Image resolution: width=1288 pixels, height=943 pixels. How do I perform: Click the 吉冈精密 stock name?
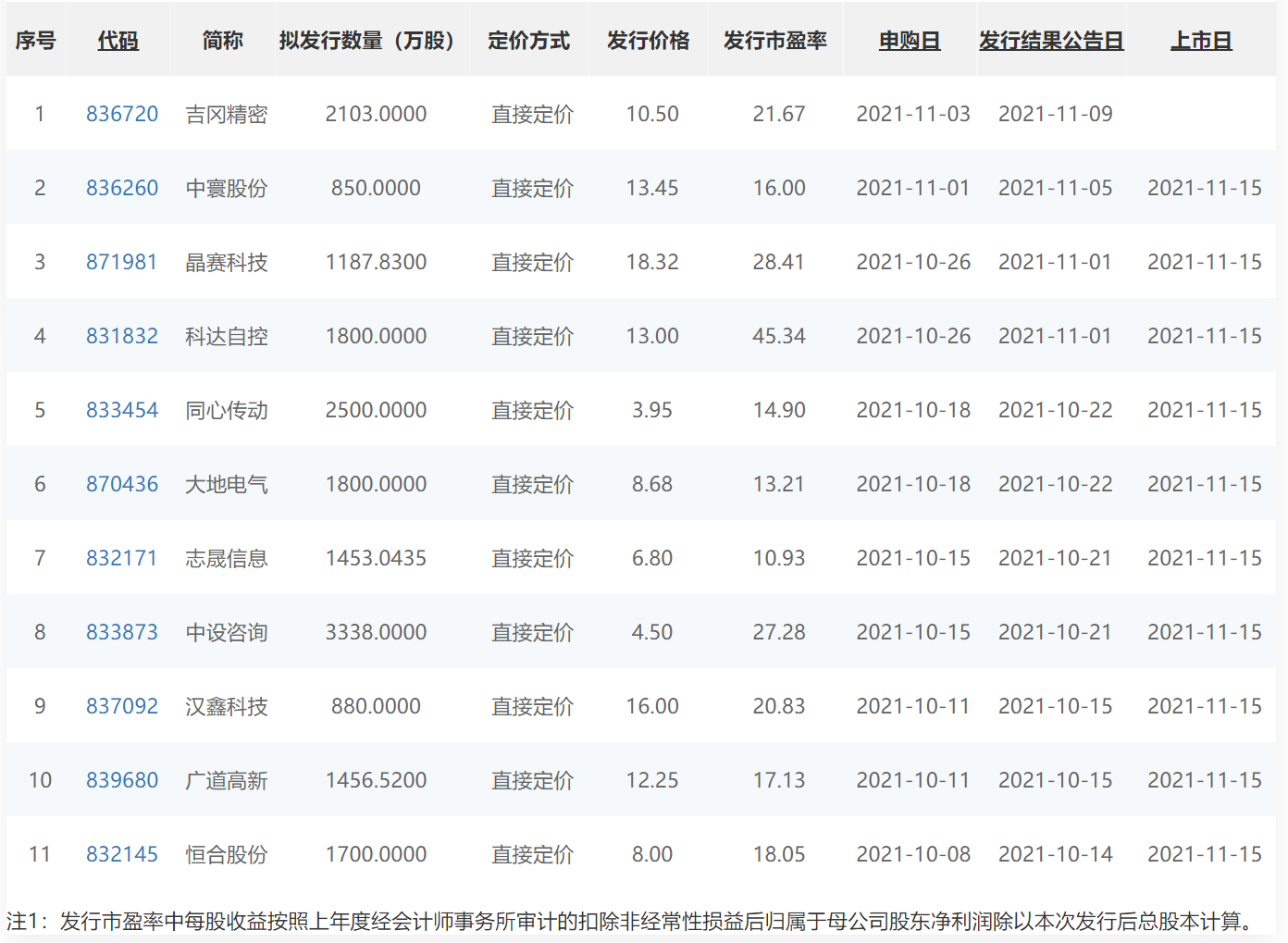tap(227, 114)
